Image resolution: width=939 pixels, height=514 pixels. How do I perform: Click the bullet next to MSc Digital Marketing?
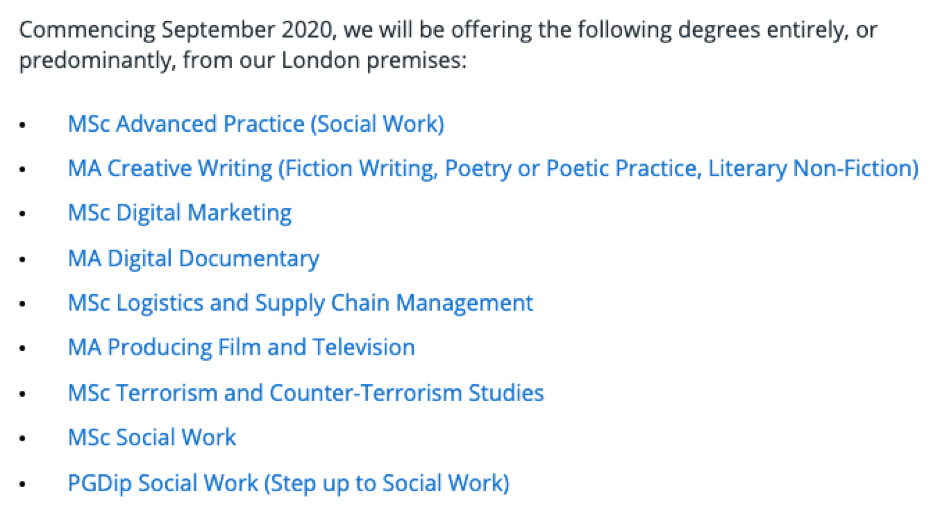click(x=23, y=216)
